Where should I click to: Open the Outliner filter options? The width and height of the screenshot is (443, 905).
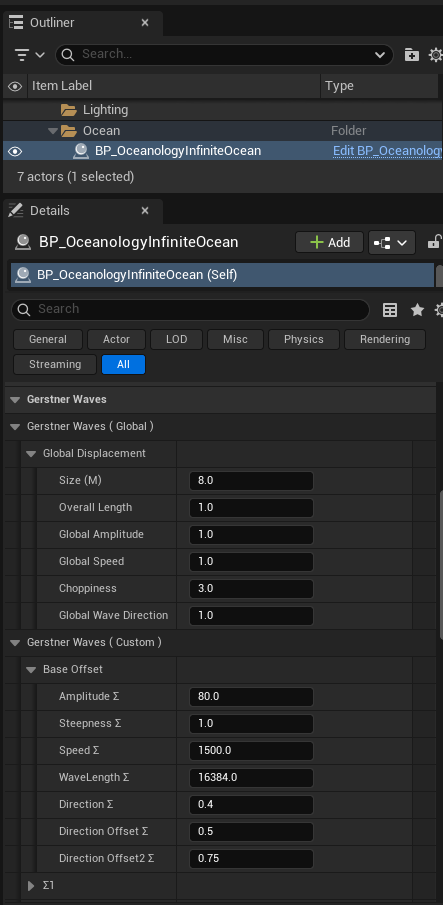pyautogui.click(x=29, y=55)
